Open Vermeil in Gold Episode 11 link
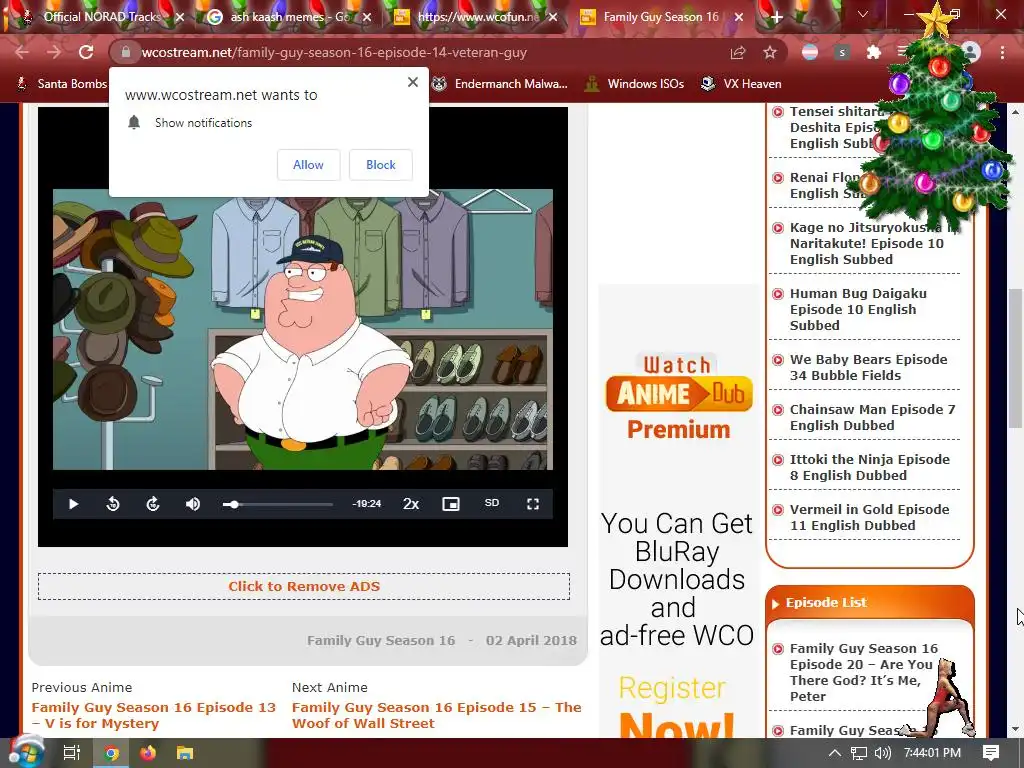This screenshot has width=1024, height=768. 869,517
